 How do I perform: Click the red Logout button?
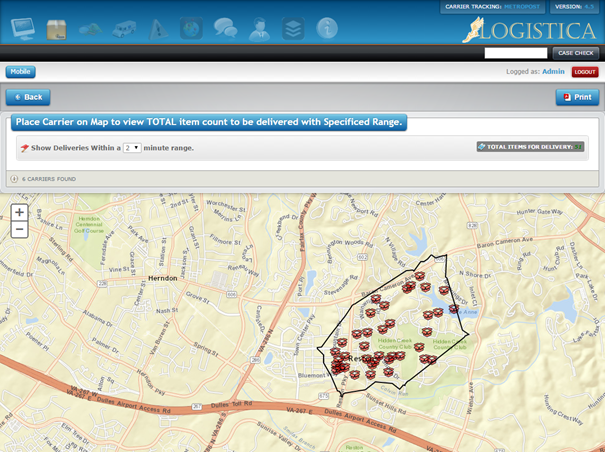(585, 72)
